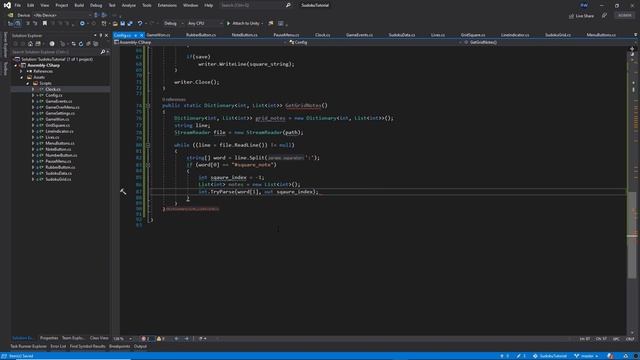Open the File menu
640x360 pixels.
[18, 5]
